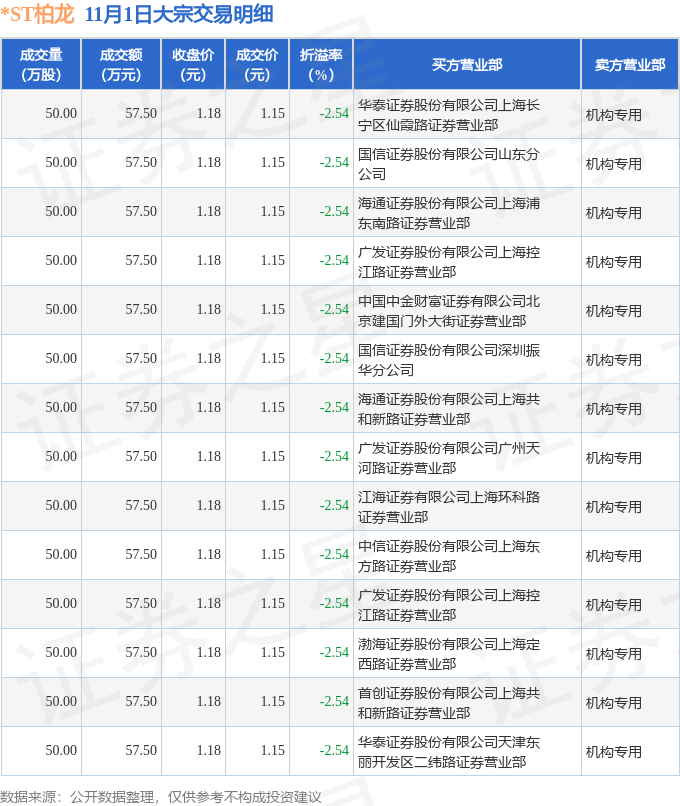This screenshot has width=680, height=806.
Task: Select buyer 广发证券广州天河路证券营业部
Action: (x=449, y=457)
